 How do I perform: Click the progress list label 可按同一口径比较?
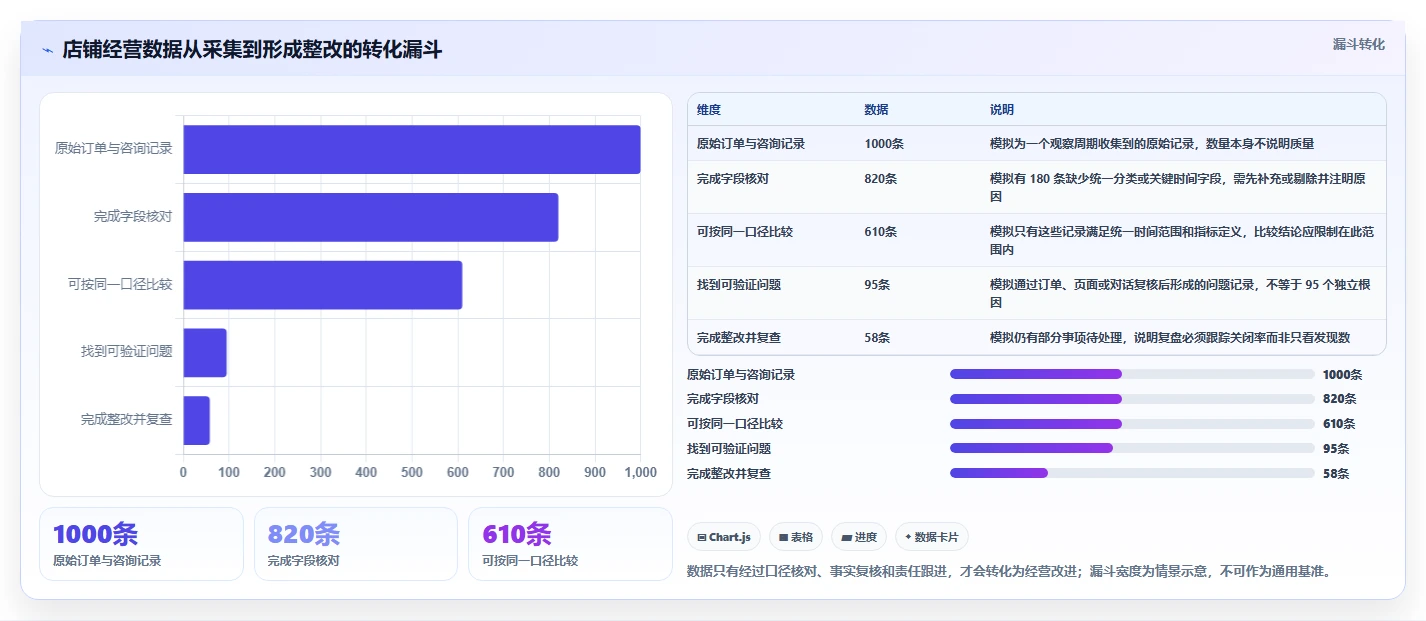pyautogui.click(x=735, y=424)
